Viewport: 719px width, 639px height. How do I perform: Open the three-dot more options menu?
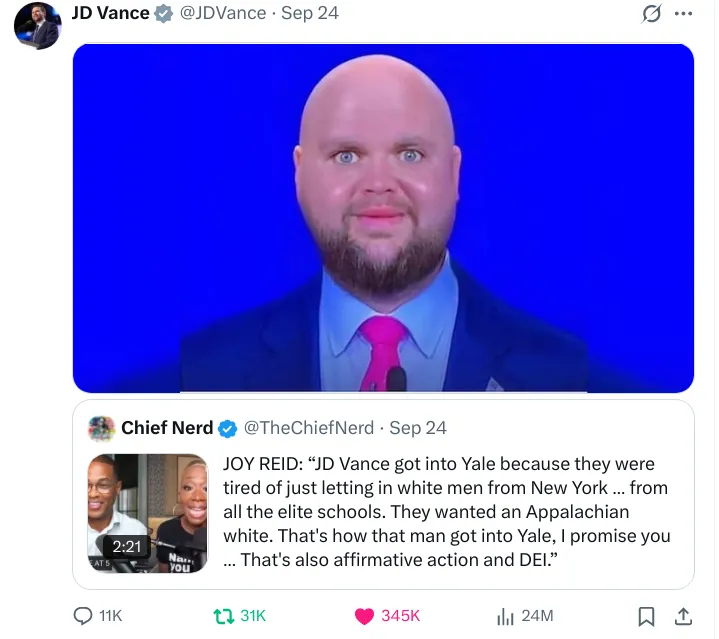[x=683, y=13]
